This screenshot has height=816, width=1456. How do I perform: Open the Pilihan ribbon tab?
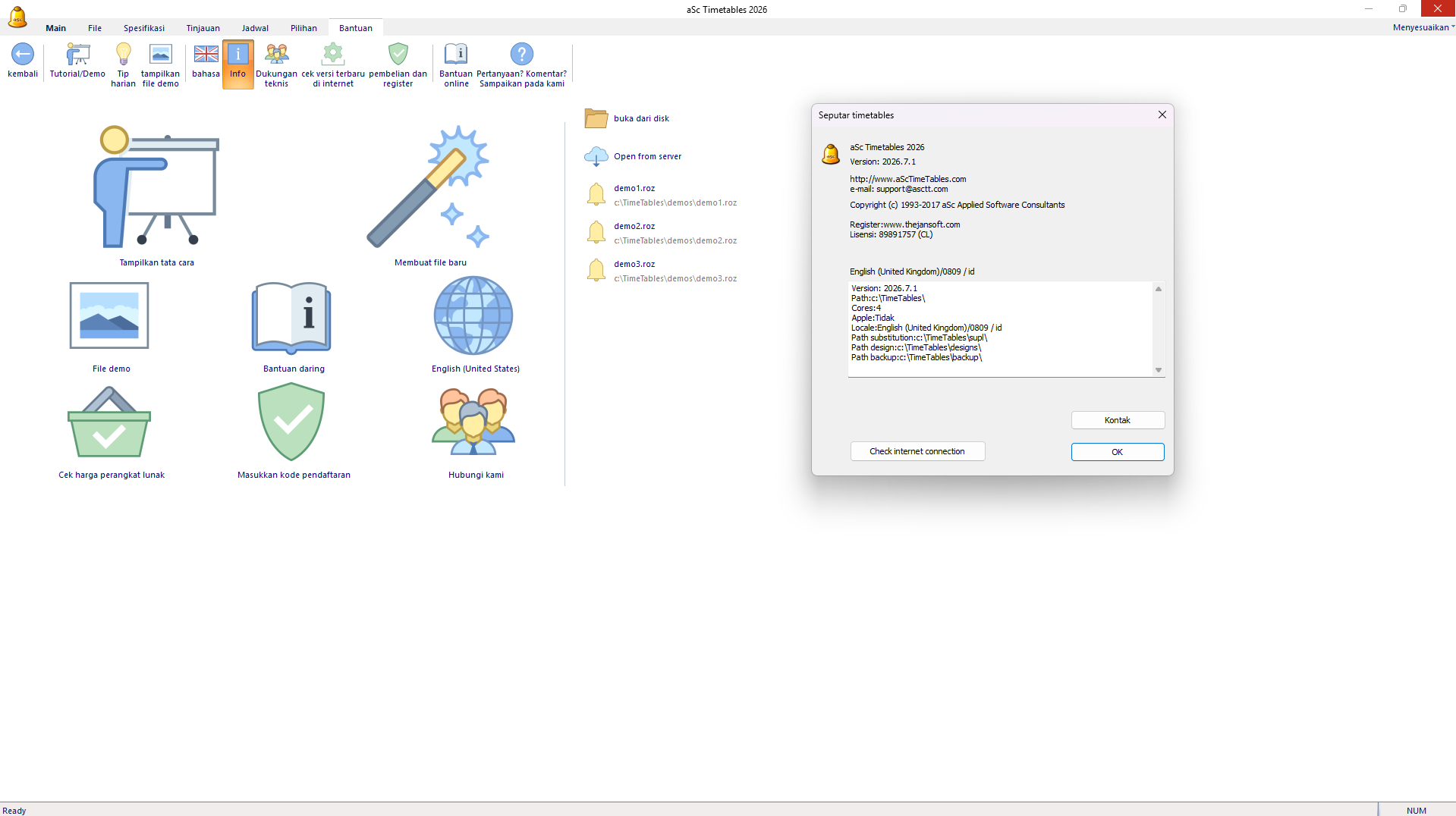coord(303,28)
